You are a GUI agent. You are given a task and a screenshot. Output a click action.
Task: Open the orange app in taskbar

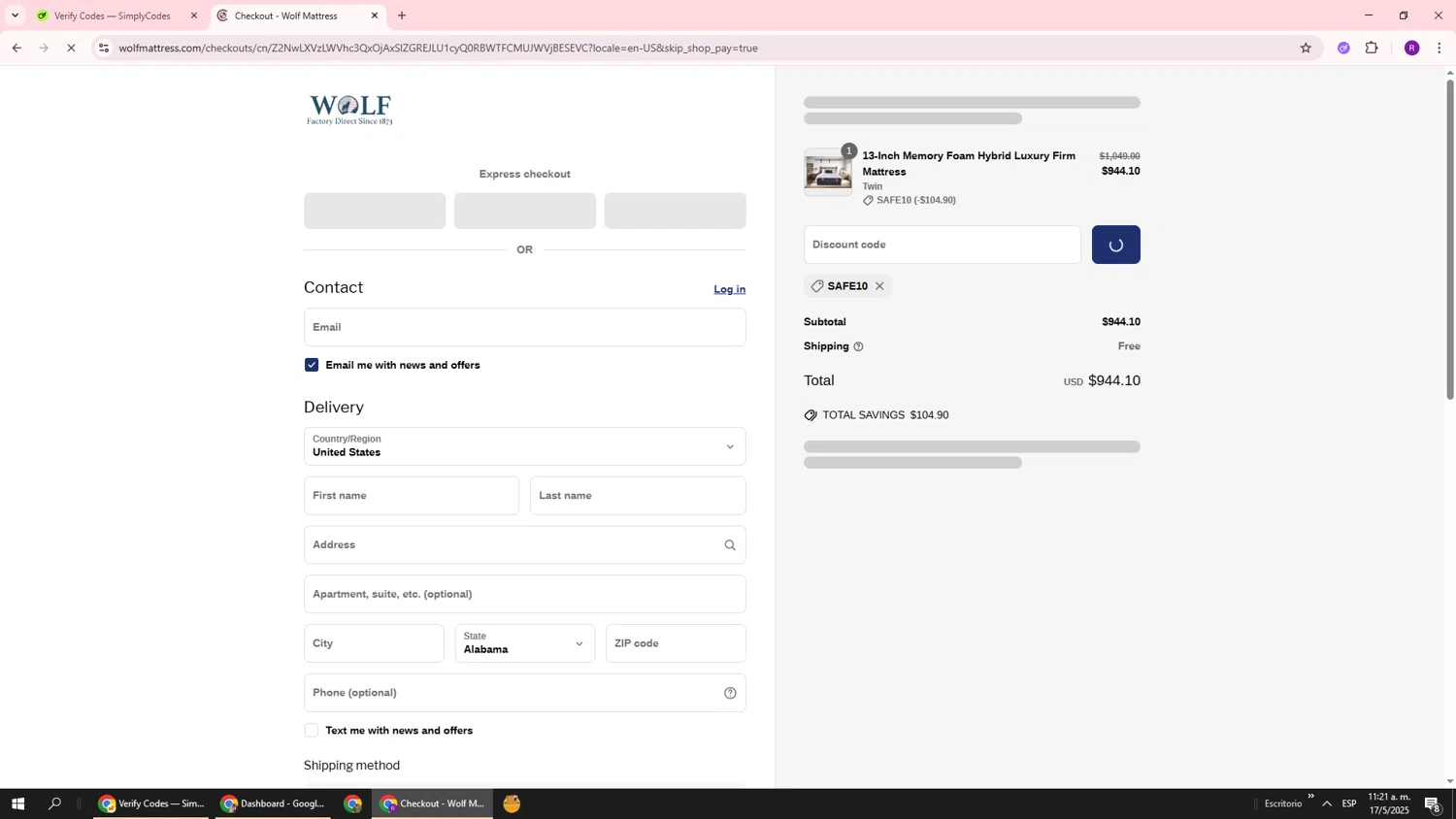click(512, 803)
